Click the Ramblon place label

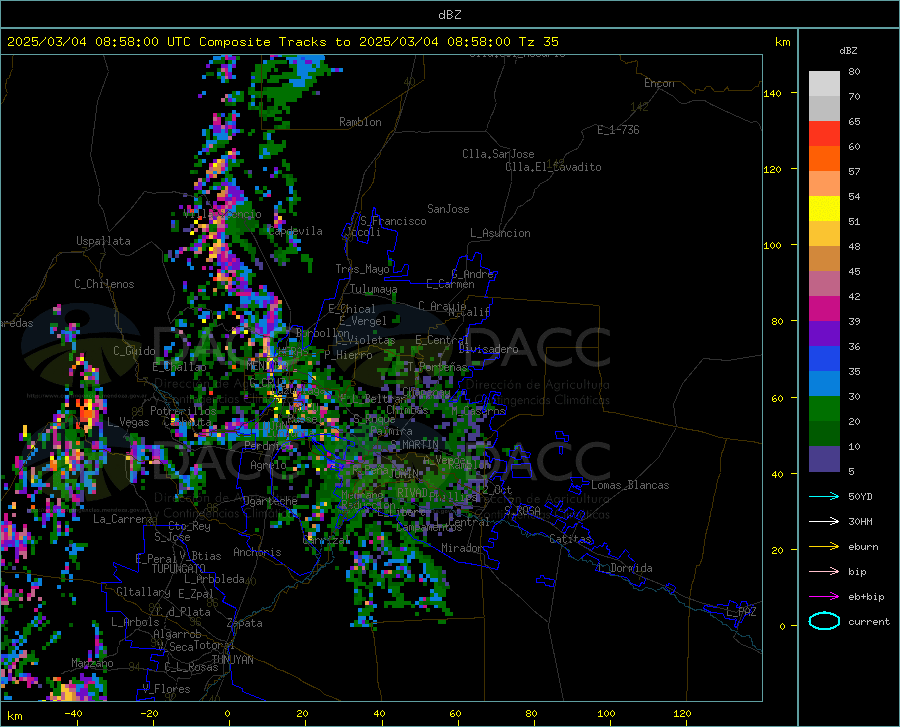(x=360, y=122)
